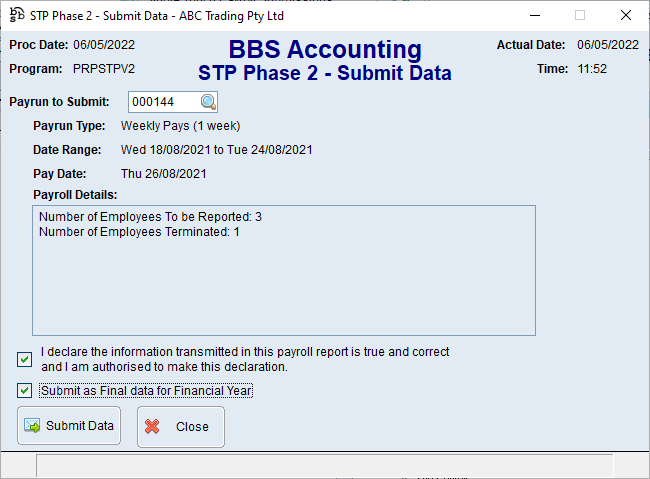This screenshot has height=479, width=650.
Task: Toggle the Submit as Final data checkbox
Action: pyautogui.click(x=24, y=391)
